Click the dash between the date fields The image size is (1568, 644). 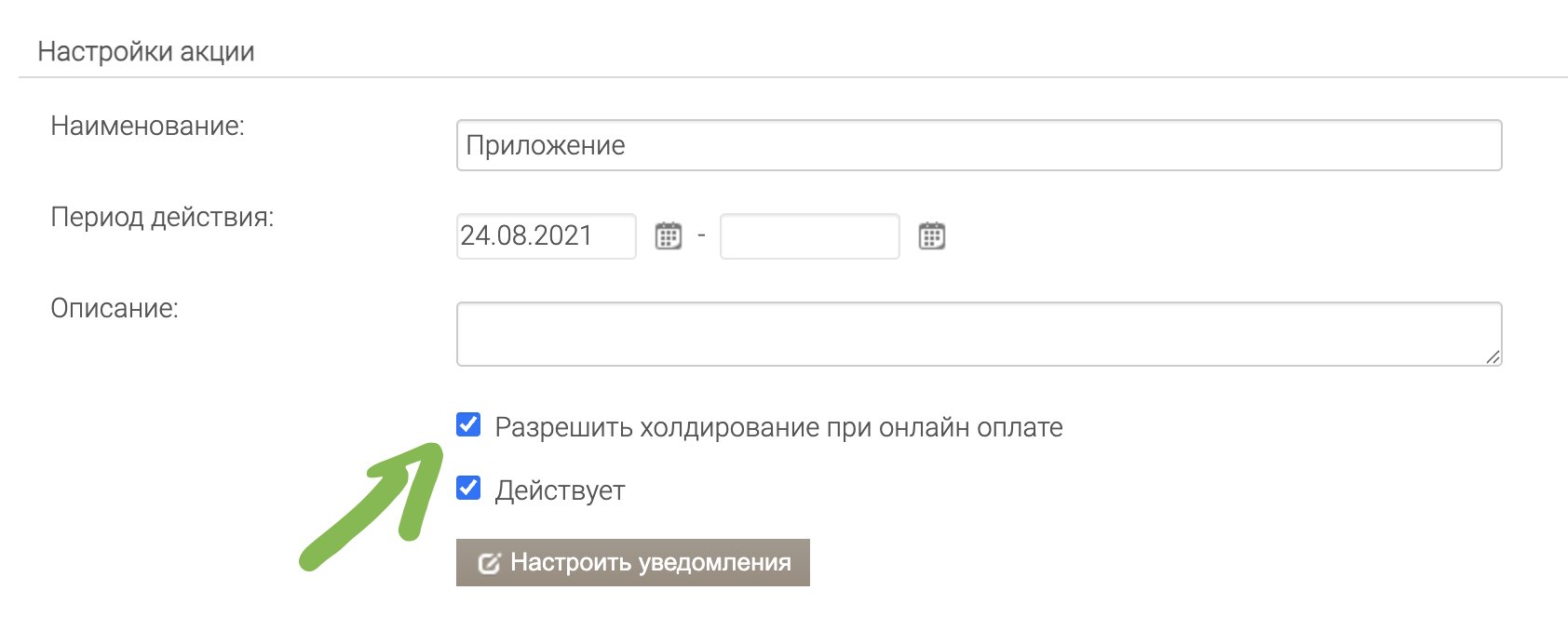pos(701,236)
